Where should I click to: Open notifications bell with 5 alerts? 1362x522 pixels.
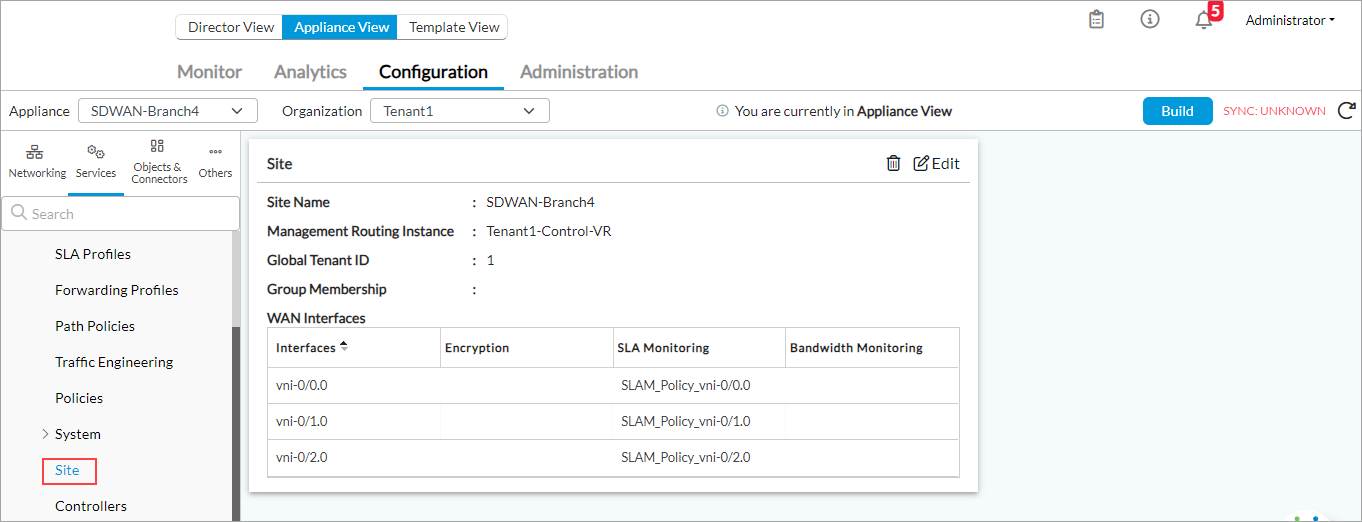[x=1204, y=20]
